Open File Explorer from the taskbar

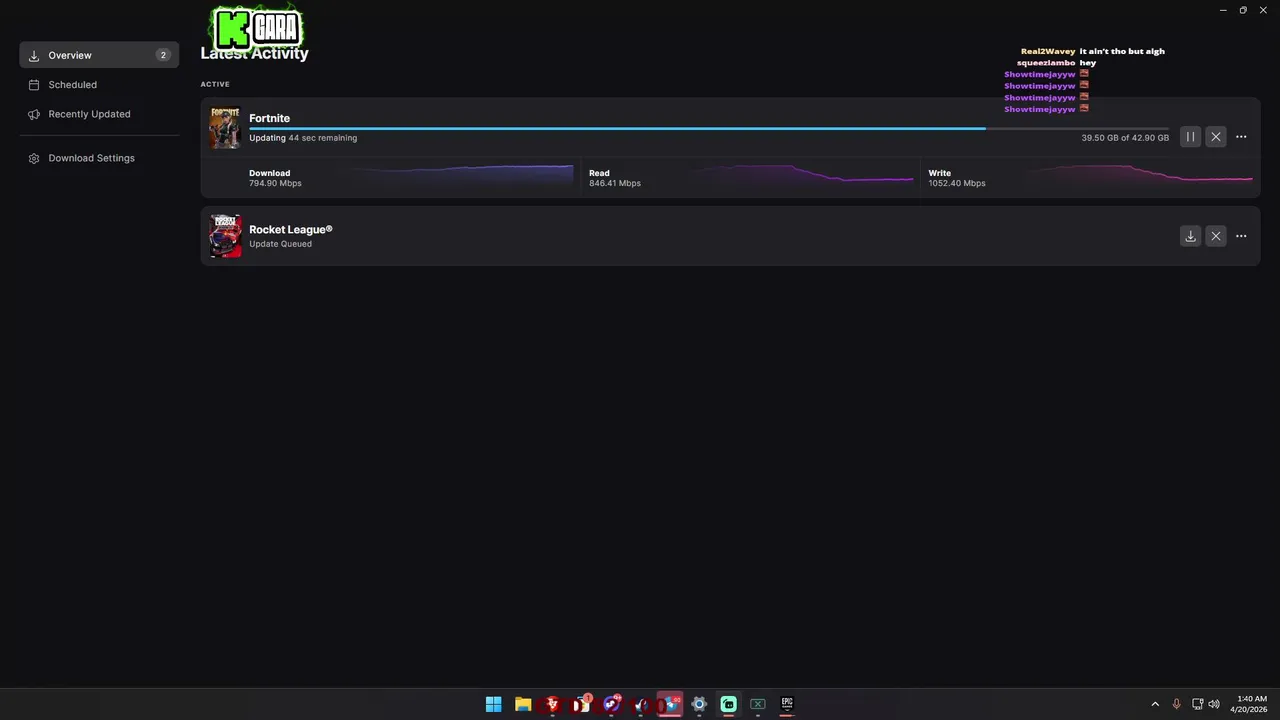523,704
